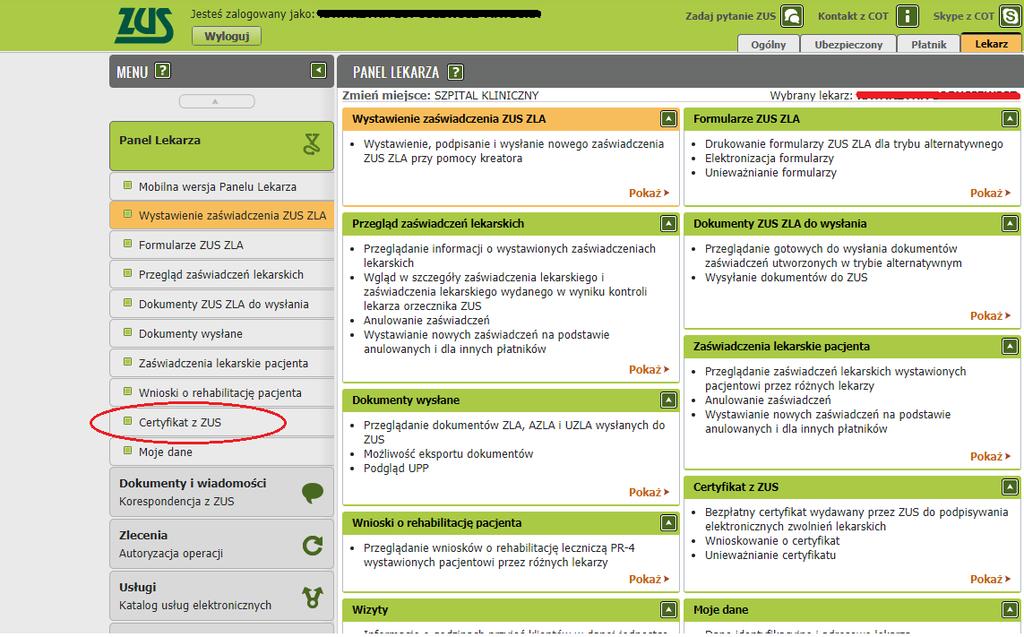Switch to the Ubezpieczony tab
This screenshot has height=637, width=1024.
click(848, 44)
